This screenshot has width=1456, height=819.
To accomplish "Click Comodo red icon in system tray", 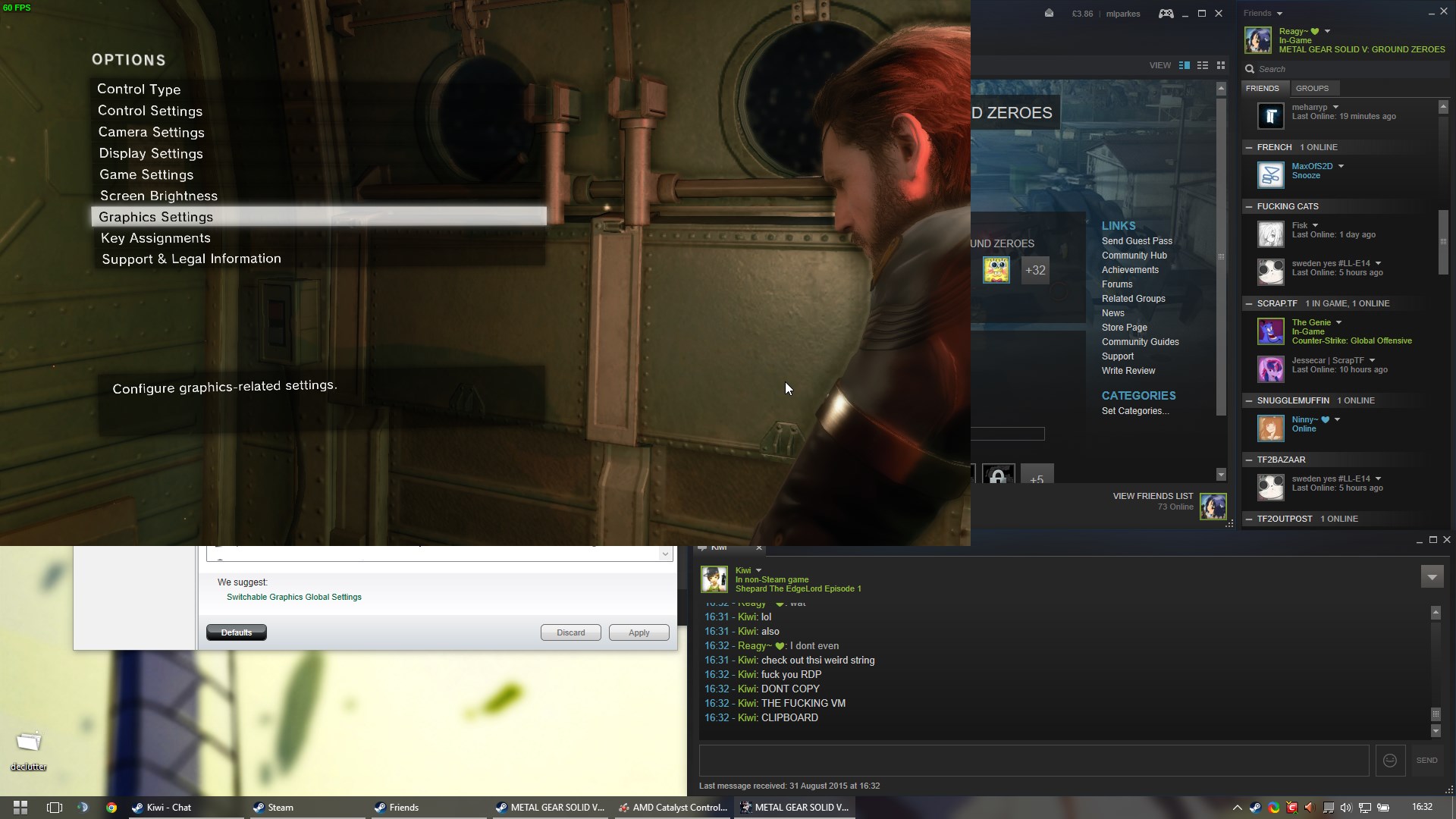I will click(x=1291, y=808).
